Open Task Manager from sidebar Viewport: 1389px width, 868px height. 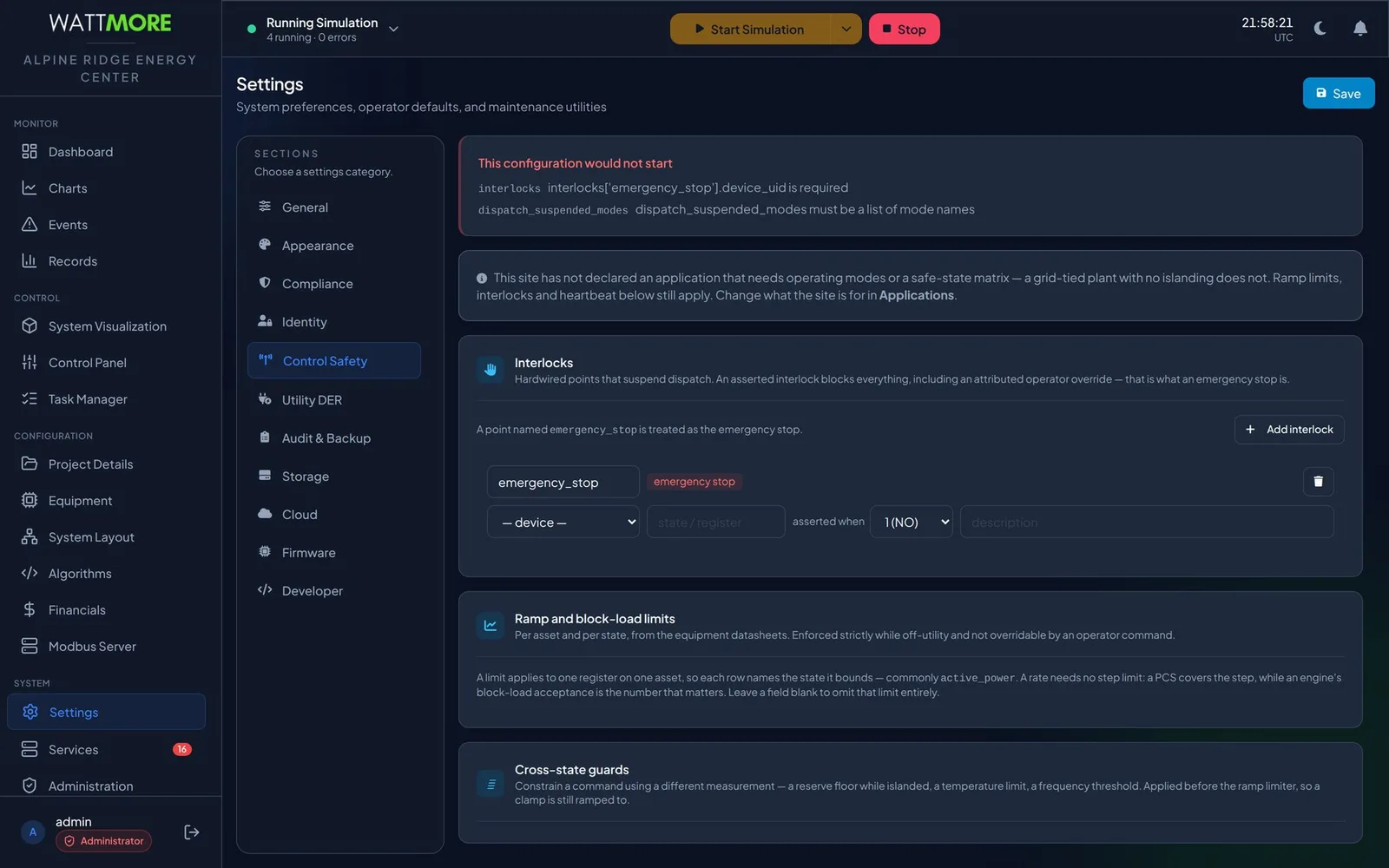pos(106,399)
